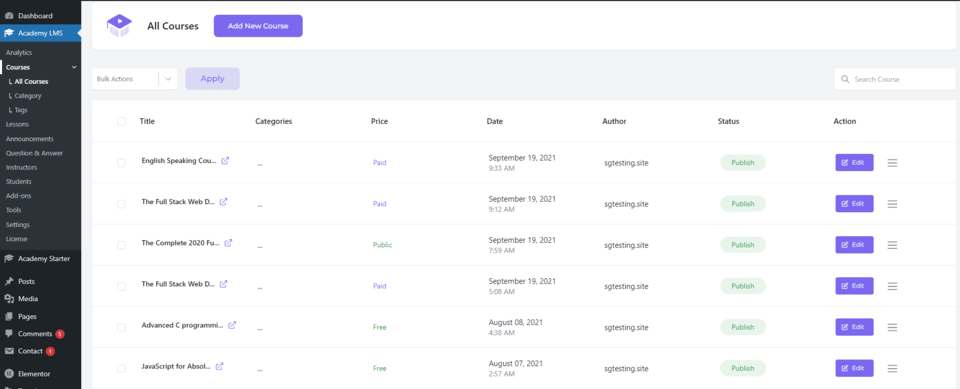The height and width of the screenshot is (389, 960).
Task: Open the English Speaking course title link
Action: point(179,161)
